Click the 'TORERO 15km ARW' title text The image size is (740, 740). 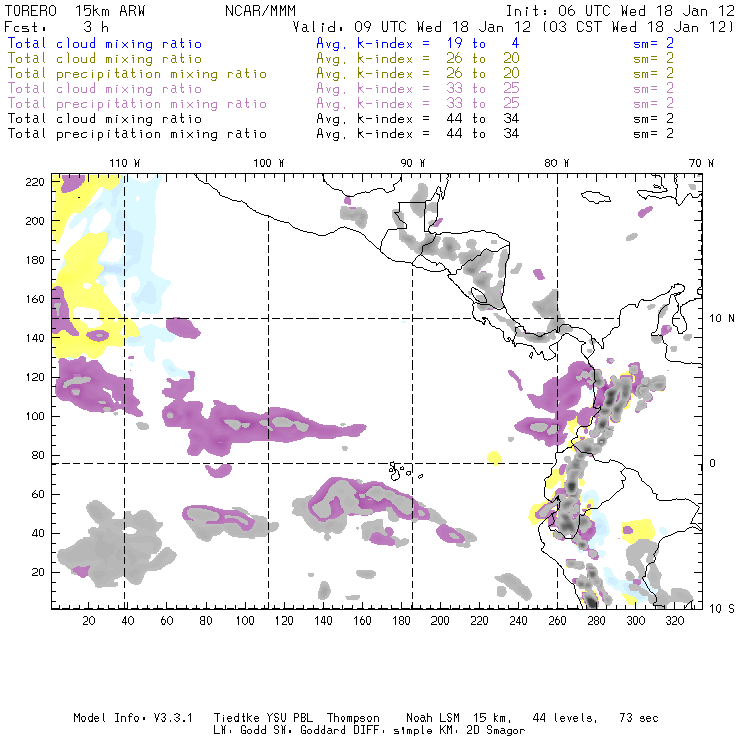[x=75, y=11]
